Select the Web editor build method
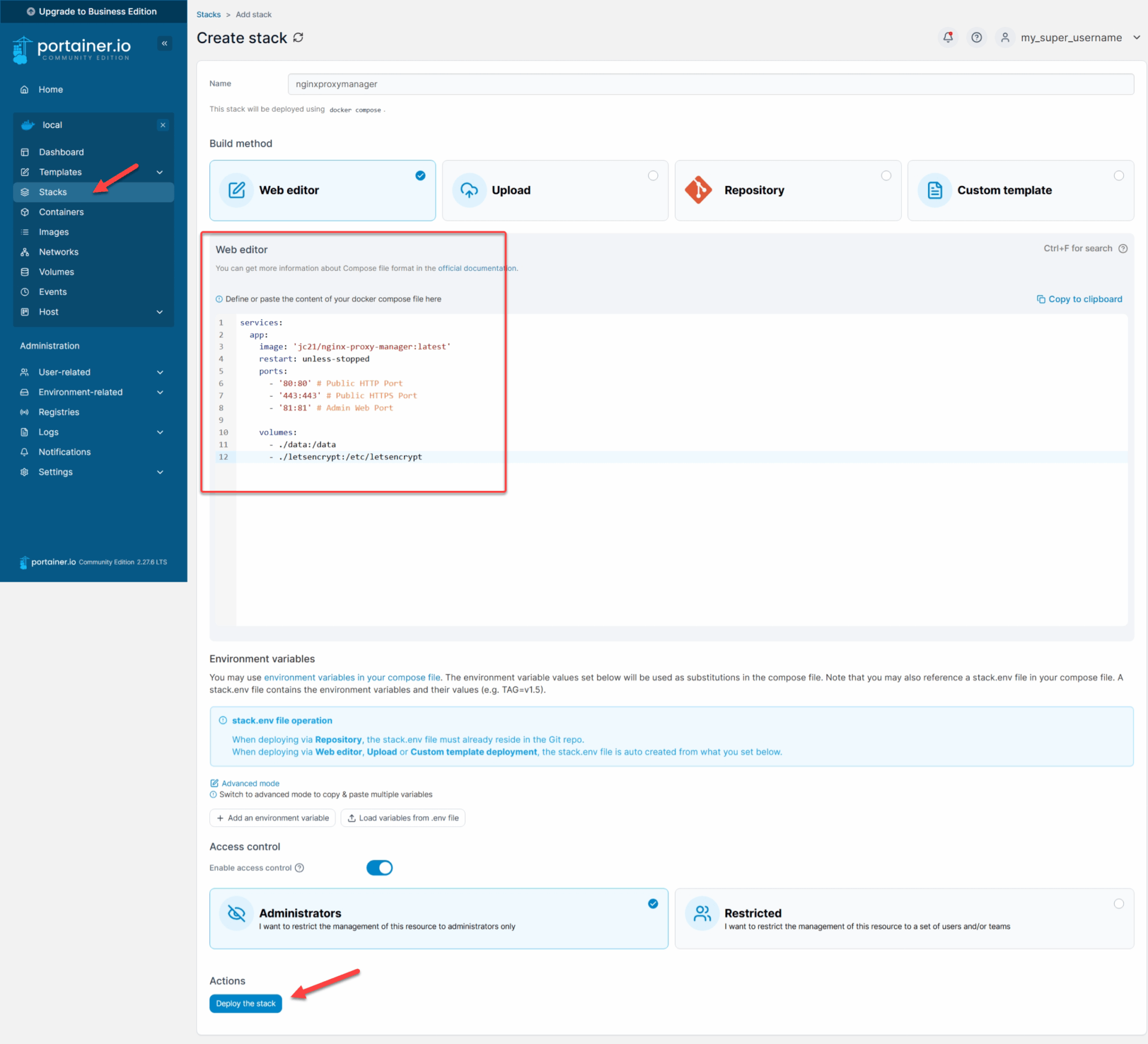The width and height of the screenshot is (1148, 1044). pyautogui.click(x=322, y=190)
